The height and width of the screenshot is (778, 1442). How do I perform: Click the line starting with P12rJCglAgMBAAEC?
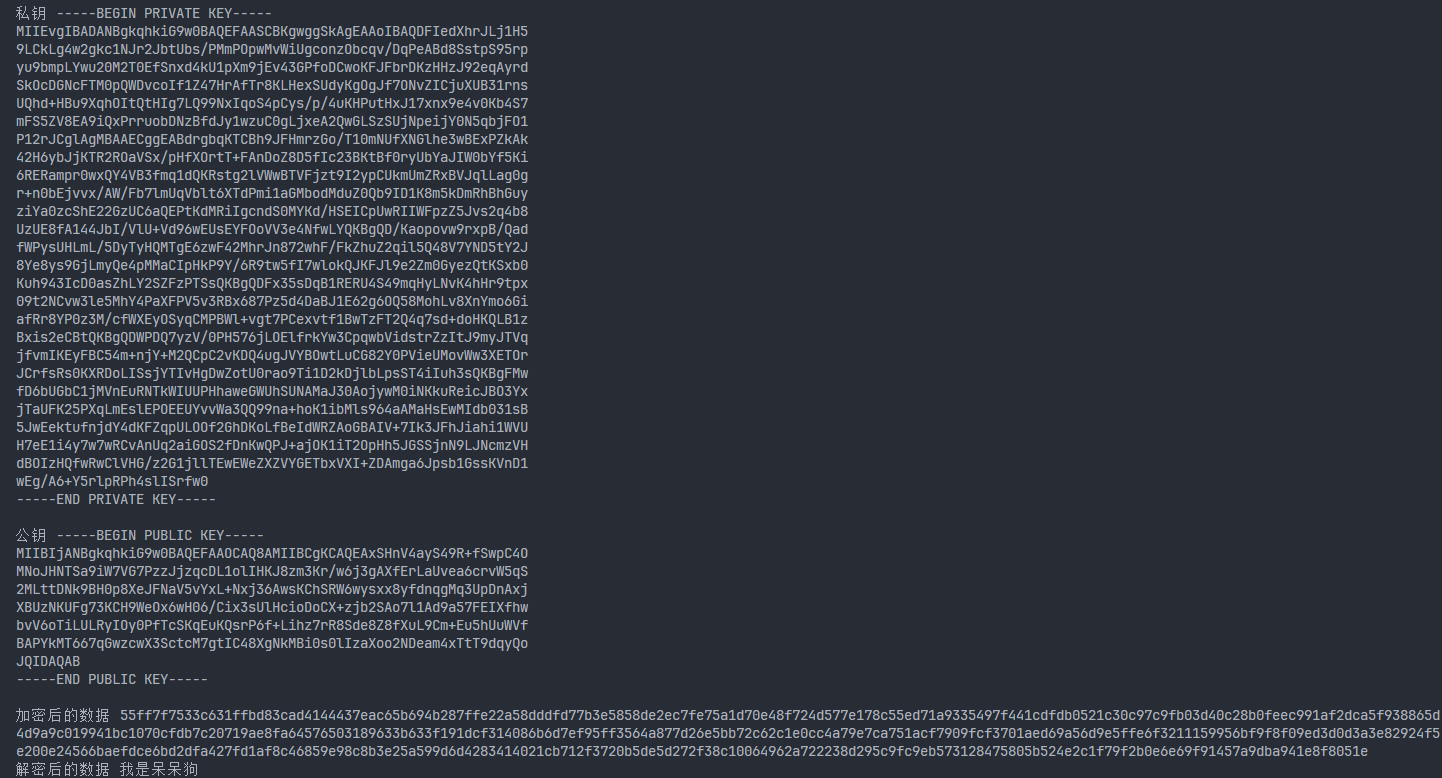(x=272, y=139)
